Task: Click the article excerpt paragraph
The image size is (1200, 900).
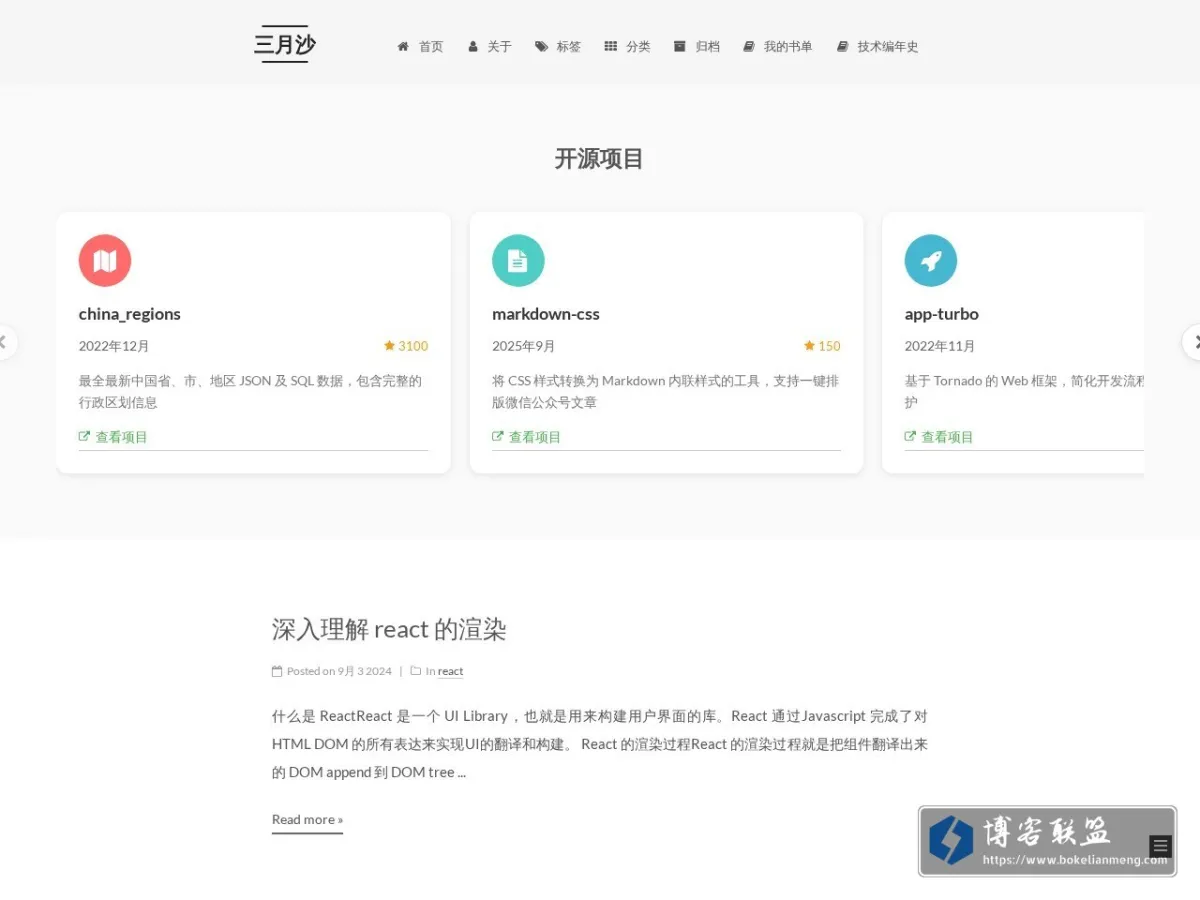Action: tap(600, 744)
